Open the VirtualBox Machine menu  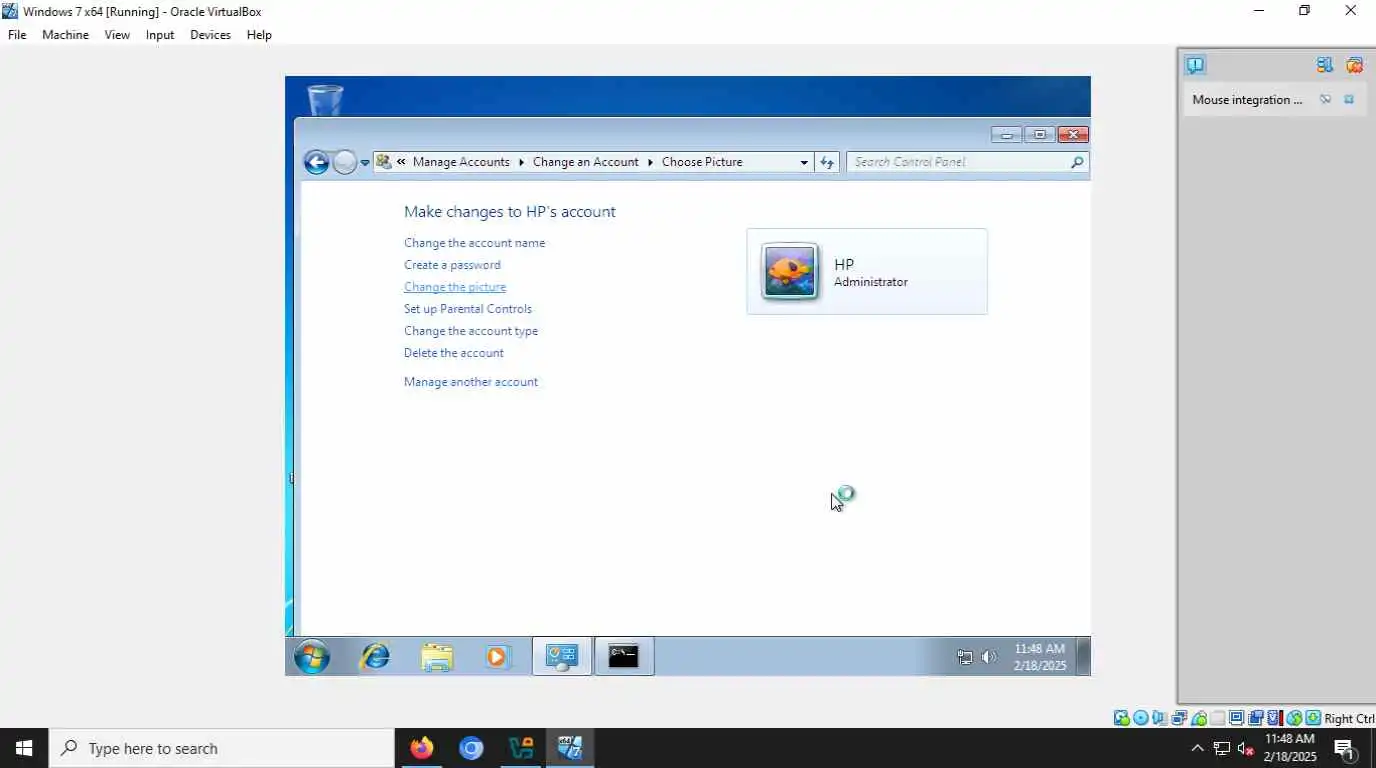(x=65, y=35)
